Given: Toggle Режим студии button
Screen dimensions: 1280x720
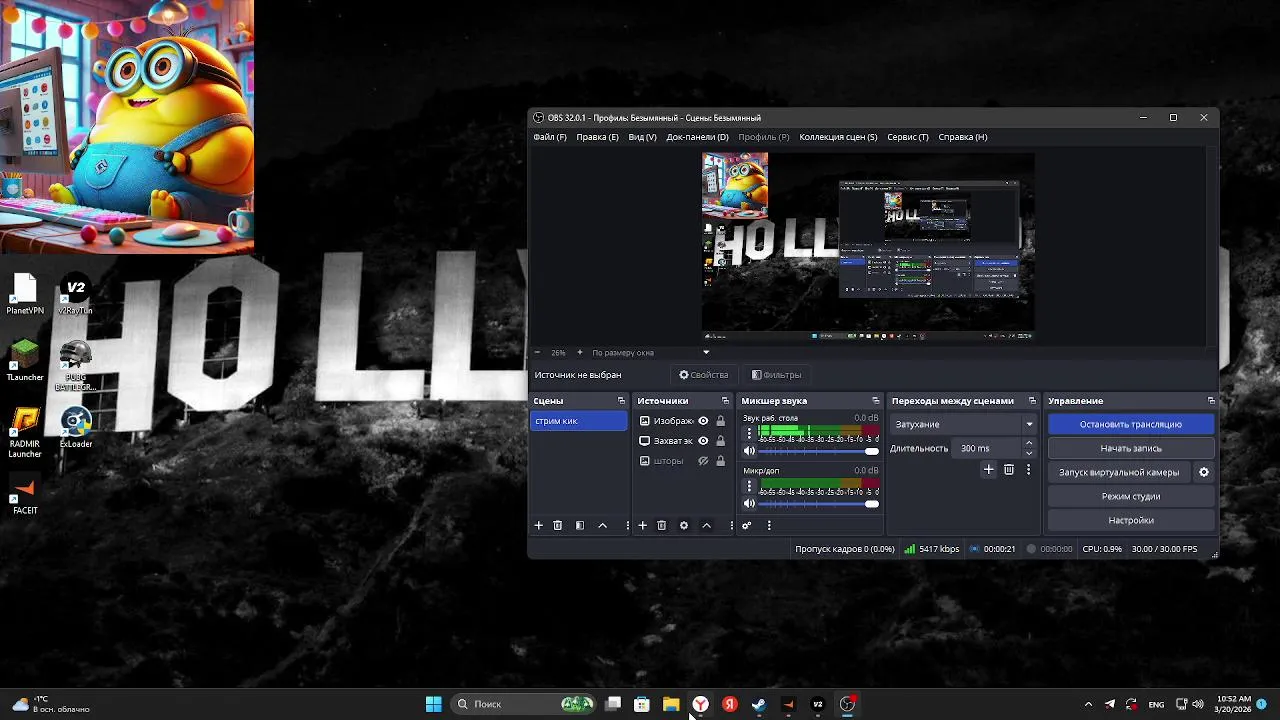Looking at the screenshot, I should pyautogui.click(x=1131, y=496).
